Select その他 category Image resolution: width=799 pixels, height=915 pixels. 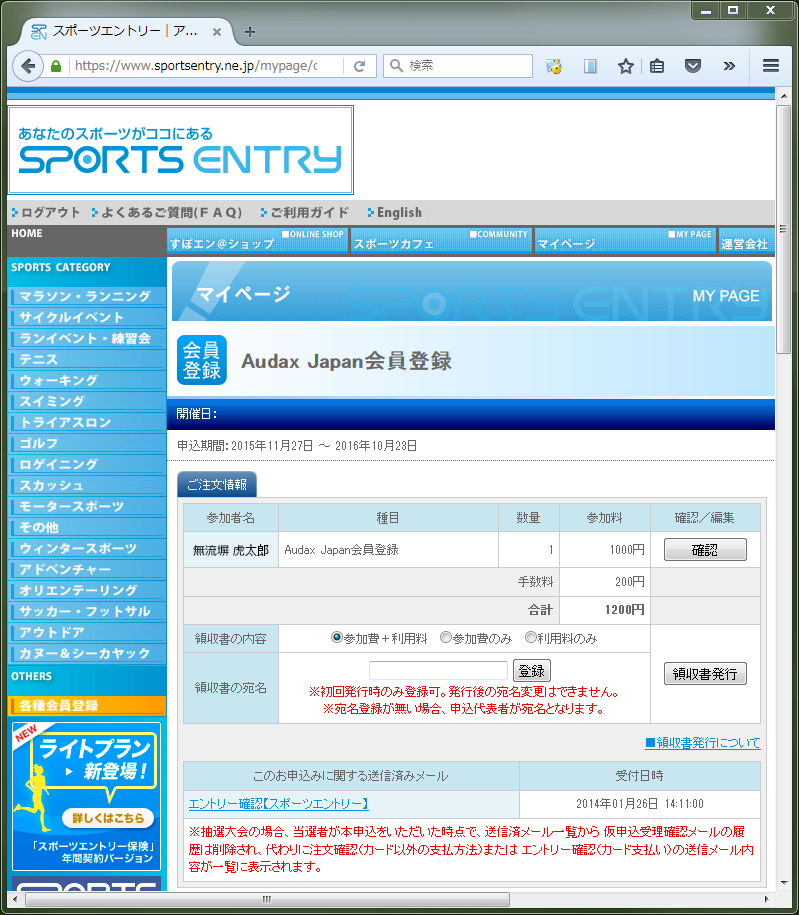[x=88, y=528]
